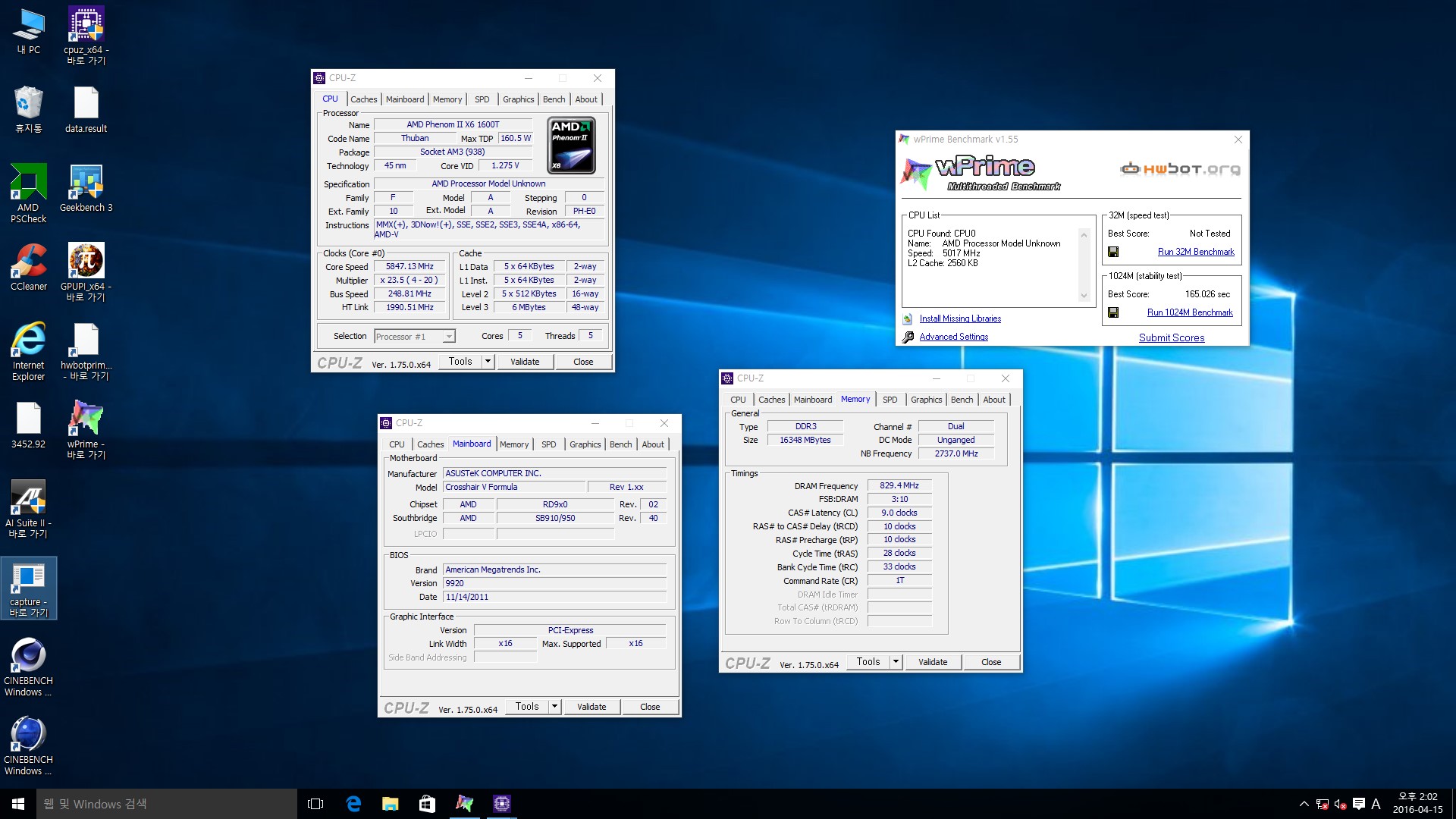The height and width of the screenshot is (819, 1456).
Task: Click the NB Frequency value 2737.0 MHz
Action: click(956, 453)
